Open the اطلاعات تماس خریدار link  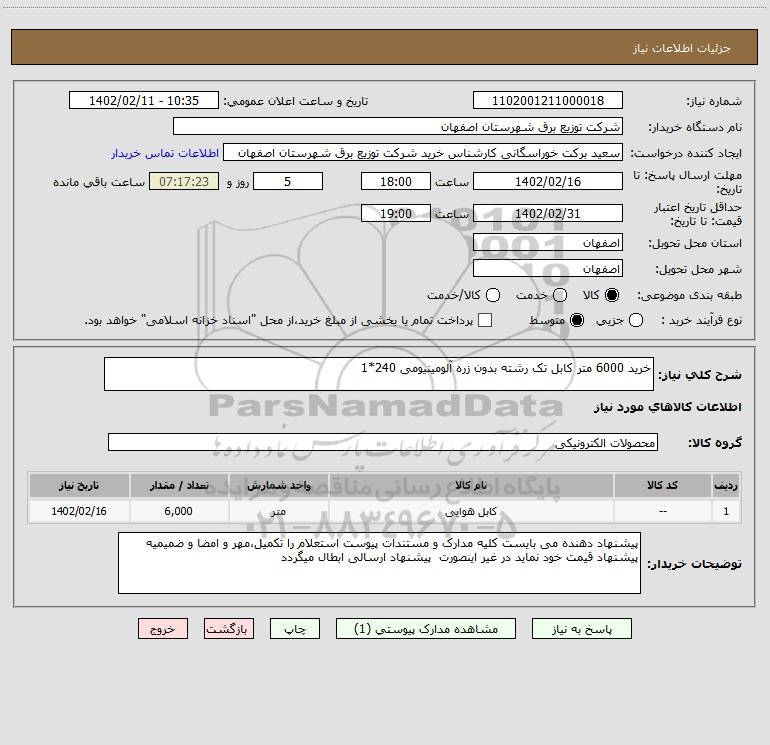click(165, 153)
